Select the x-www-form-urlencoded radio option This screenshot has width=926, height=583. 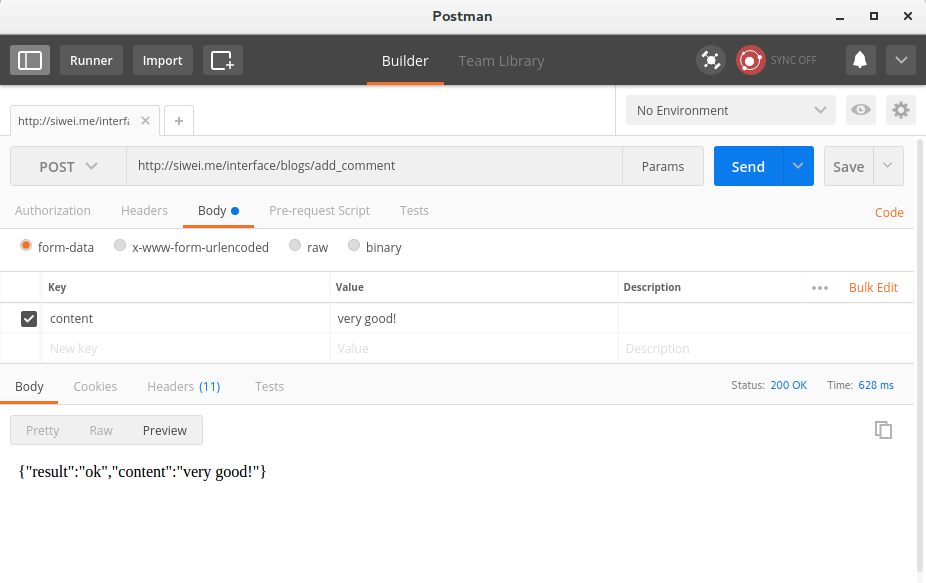(x=120, y=246)
